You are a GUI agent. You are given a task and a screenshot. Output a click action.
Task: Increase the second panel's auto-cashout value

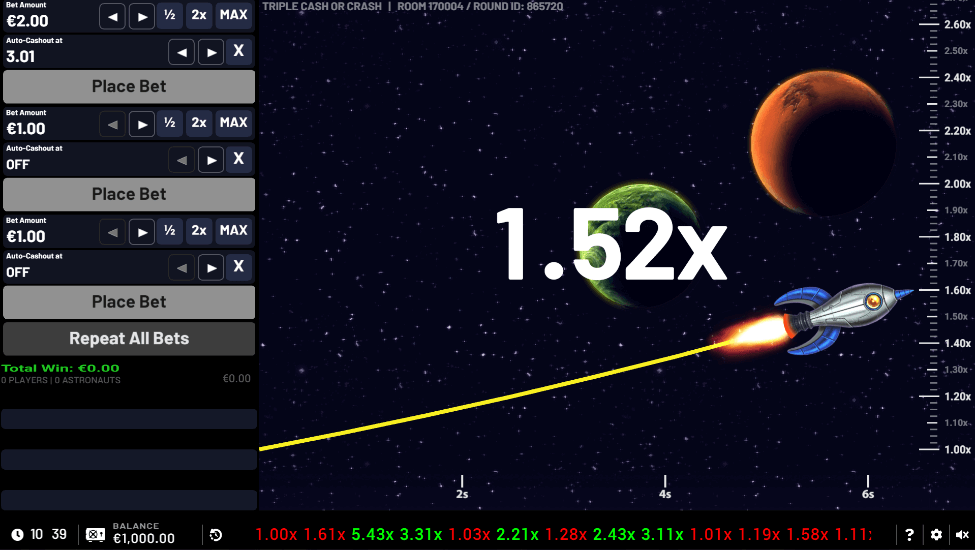[x=211, y=160]
